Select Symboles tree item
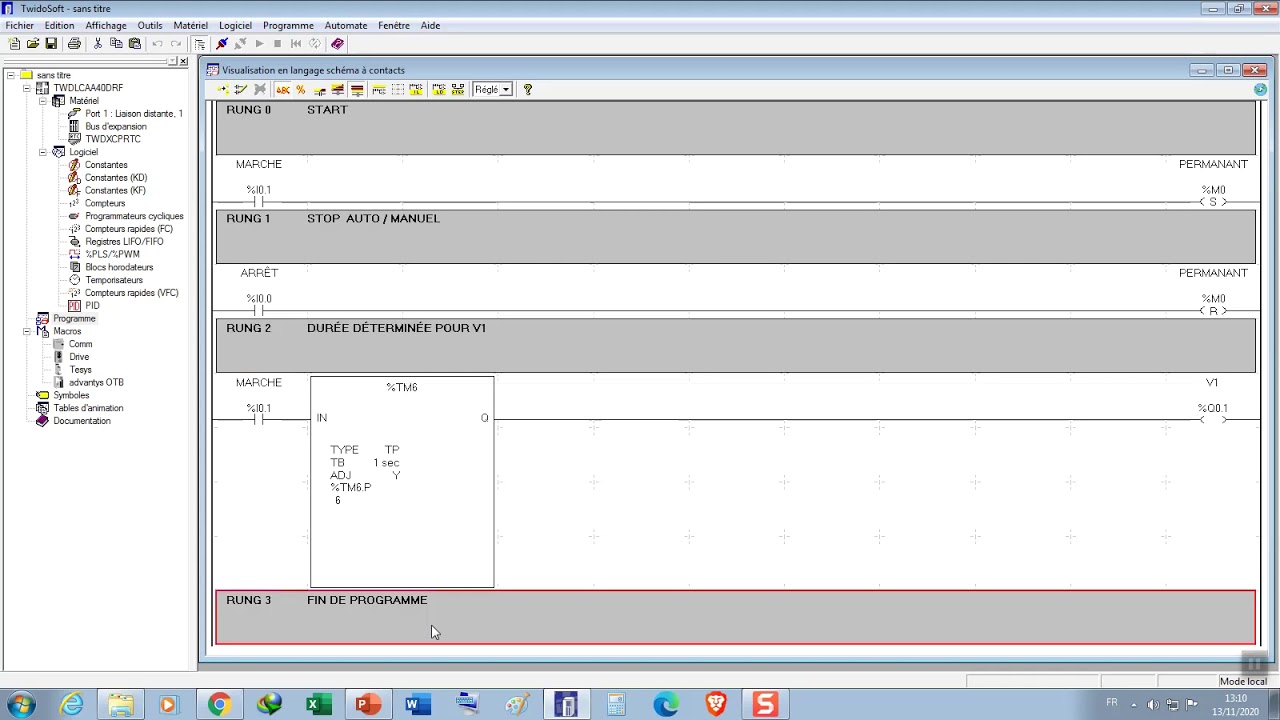Image resolution: width=1280 pixels, height=720 pixels. coord(71,395)
